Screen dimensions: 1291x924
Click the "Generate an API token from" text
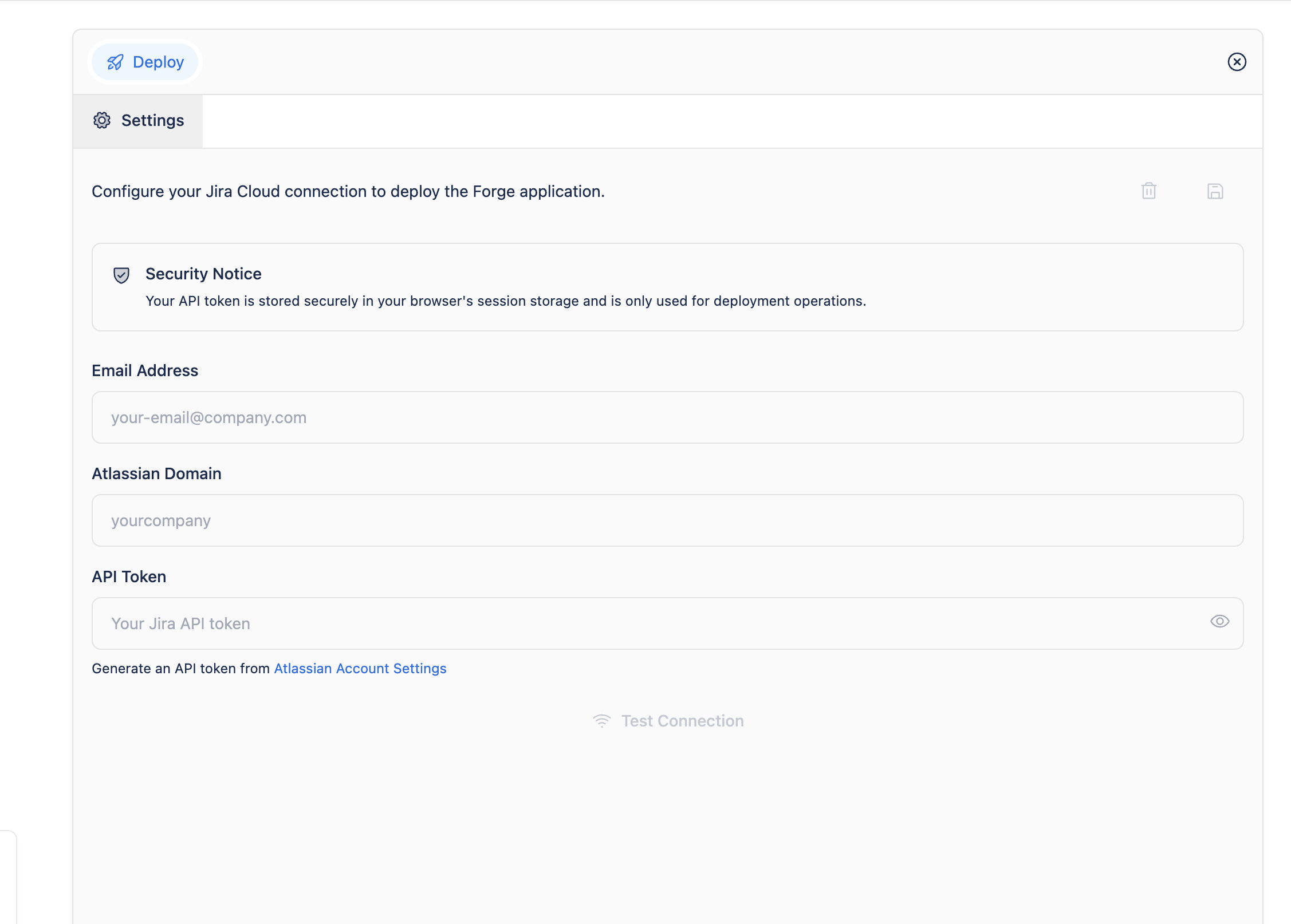coord(180,669)
